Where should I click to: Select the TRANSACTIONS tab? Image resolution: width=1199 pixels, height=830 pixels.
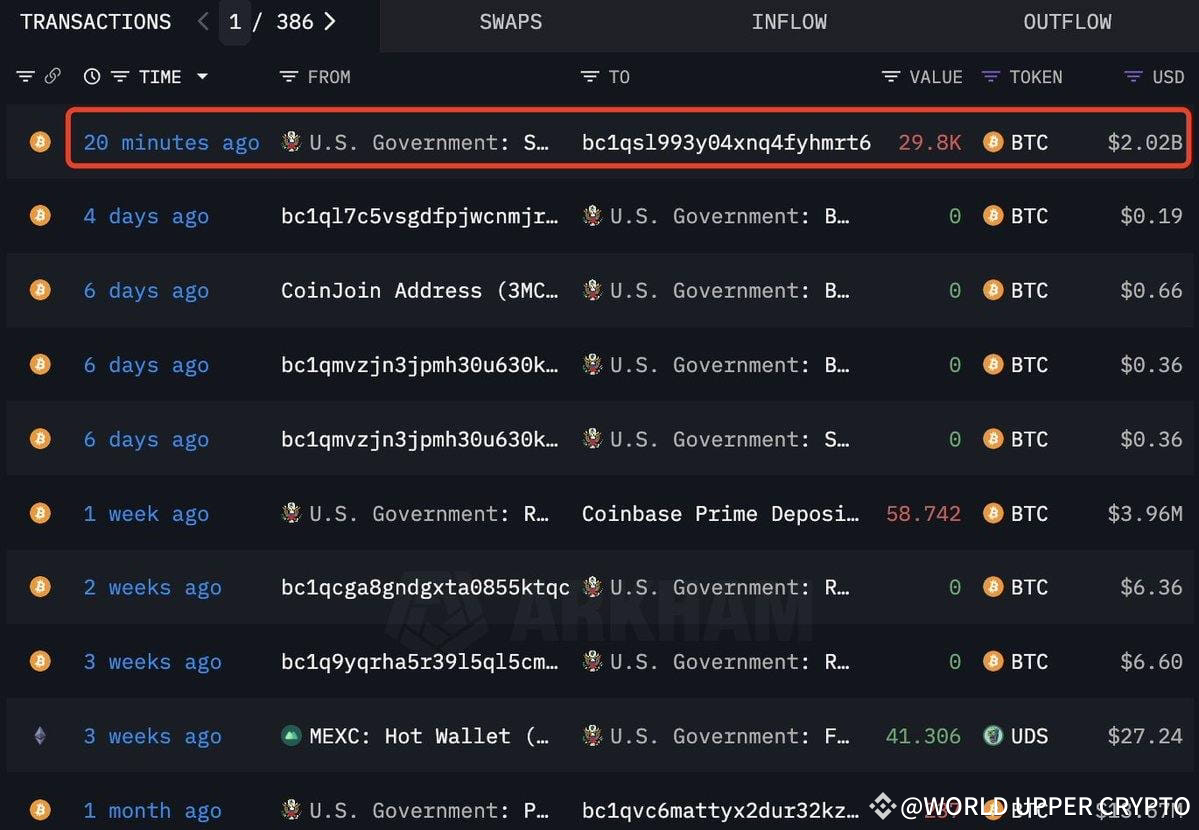[x=96, y=22]
